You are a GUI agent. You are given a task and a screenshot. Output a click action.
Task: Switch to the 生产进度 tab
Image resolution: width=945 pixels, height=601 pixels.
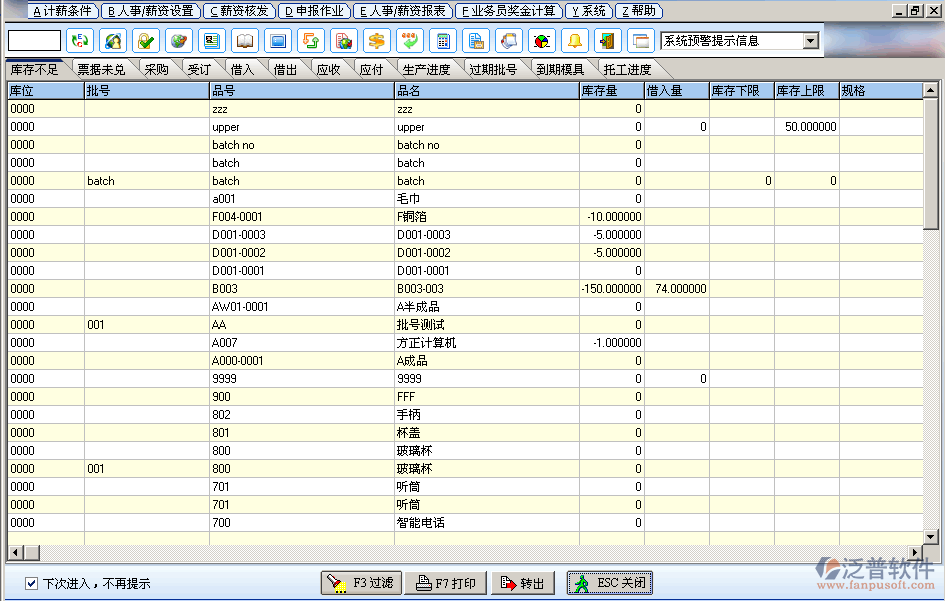[426, 70]
